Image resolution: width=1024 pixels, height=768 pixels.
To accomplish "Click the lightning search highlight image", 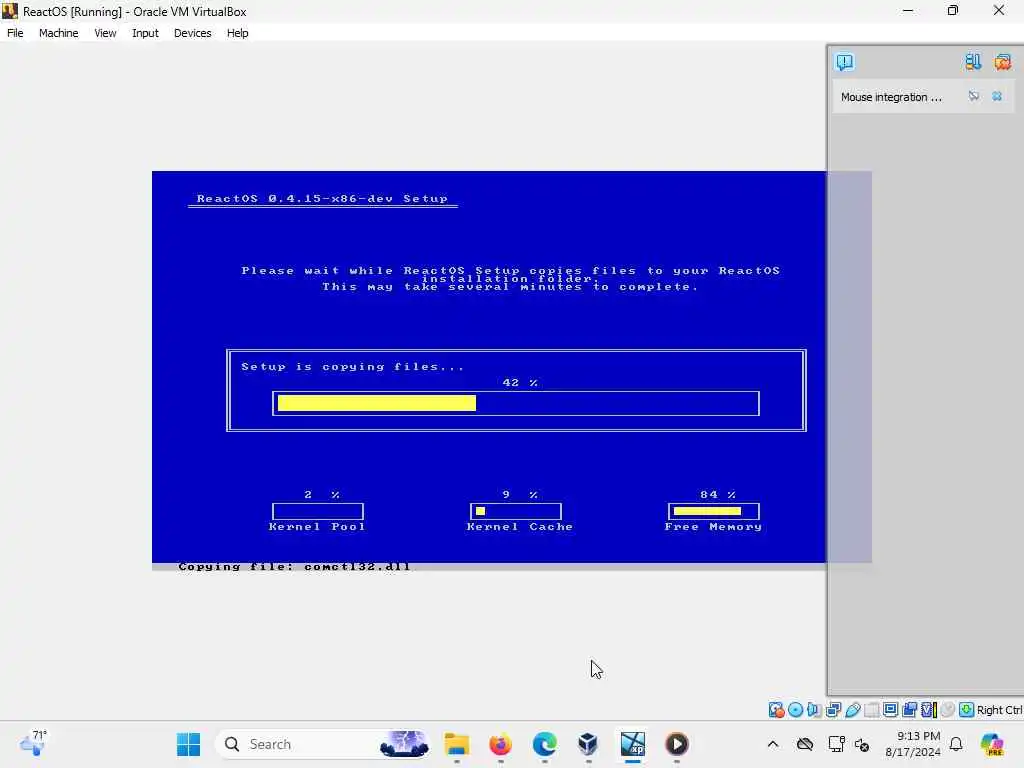I will pos(404,744).
